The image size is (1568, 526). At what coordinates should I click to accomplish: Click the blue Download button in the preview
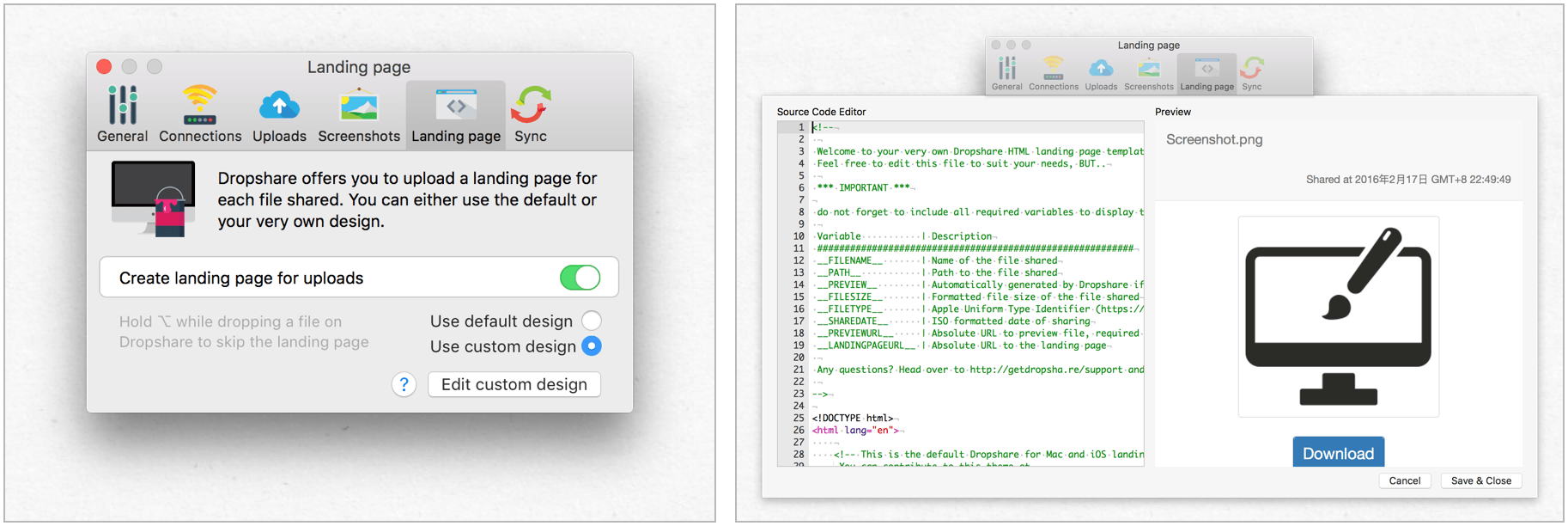coord(1338,453)
